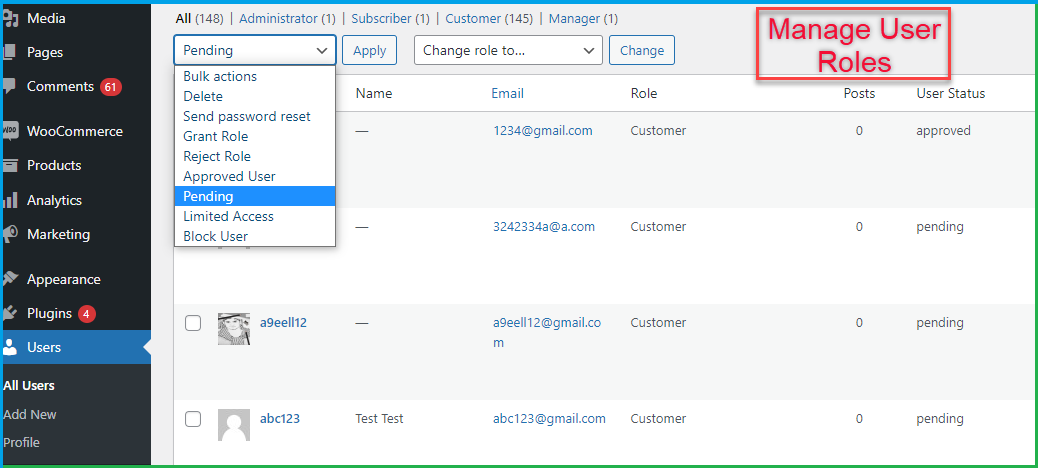Check the checkbox for user a9eell12

(193, 323)
